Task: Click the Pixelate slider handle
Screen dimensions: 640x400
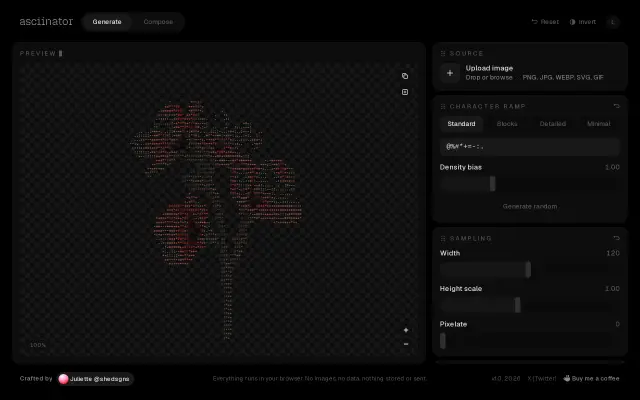Action: click(x=443, y=341)
